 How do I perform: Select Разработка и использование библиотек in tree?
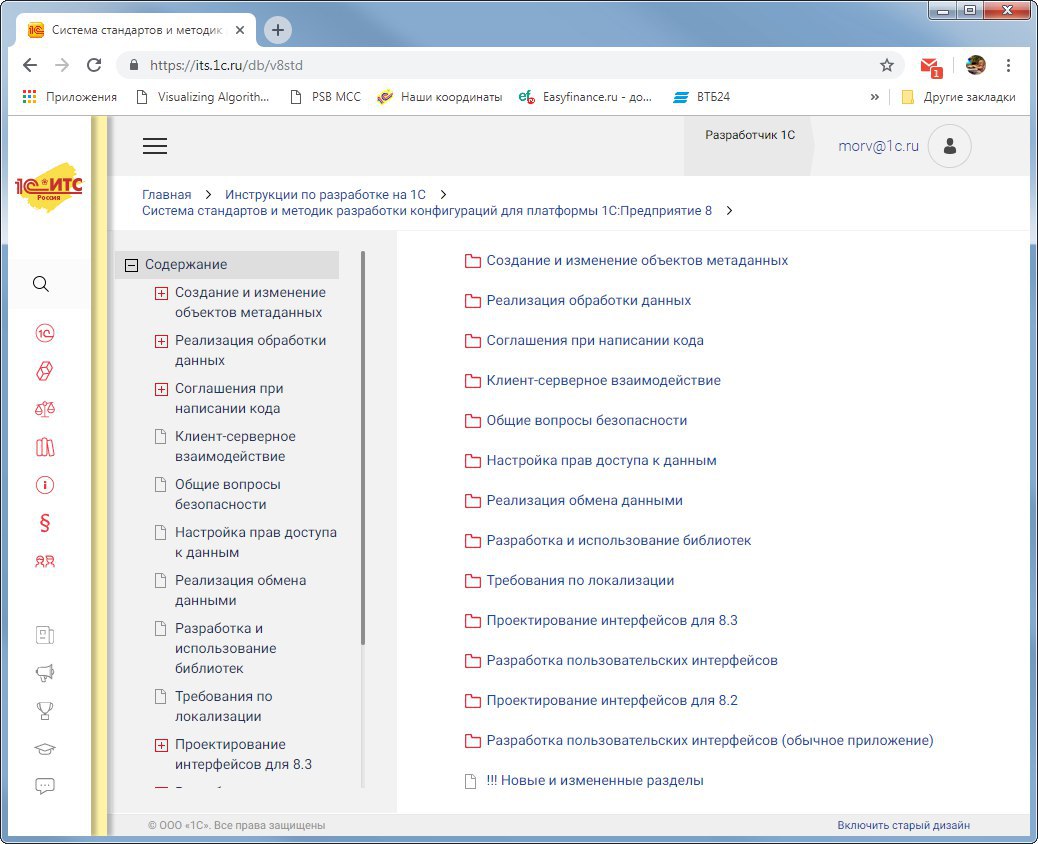pyautogui.click(x=225, y=648)
